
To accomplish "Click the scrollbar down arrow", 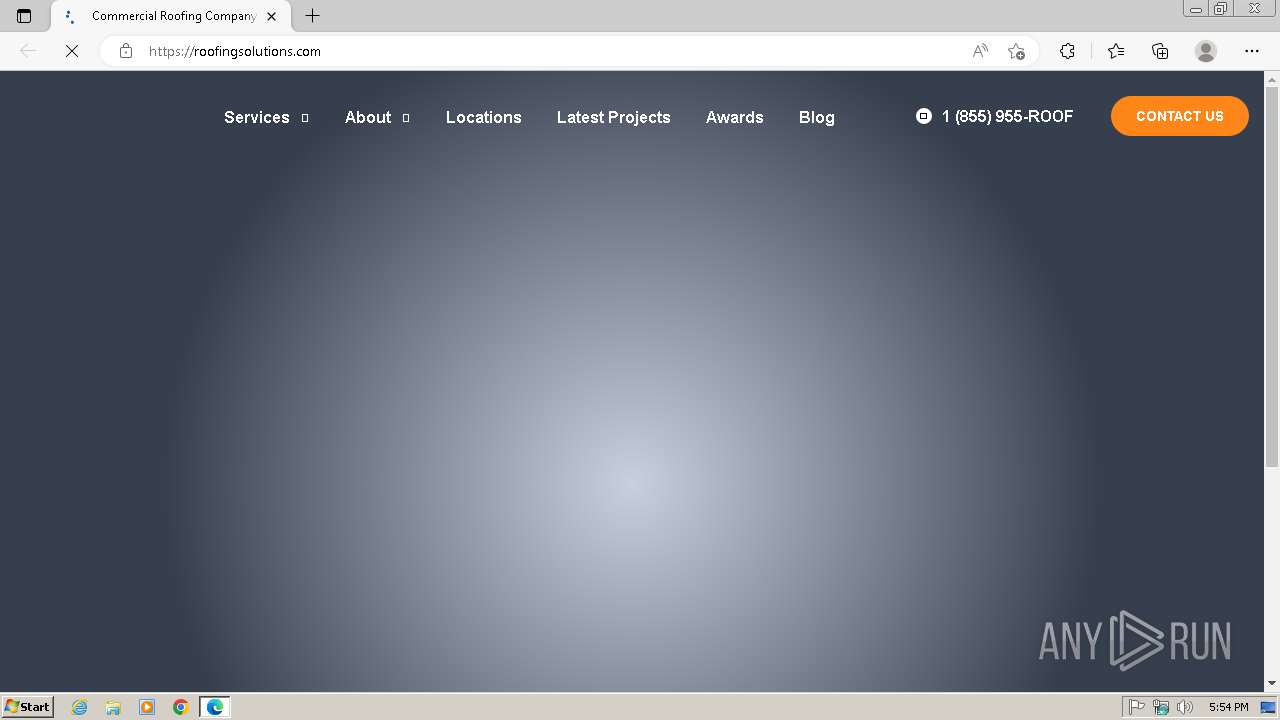I will coord(1272,683).
